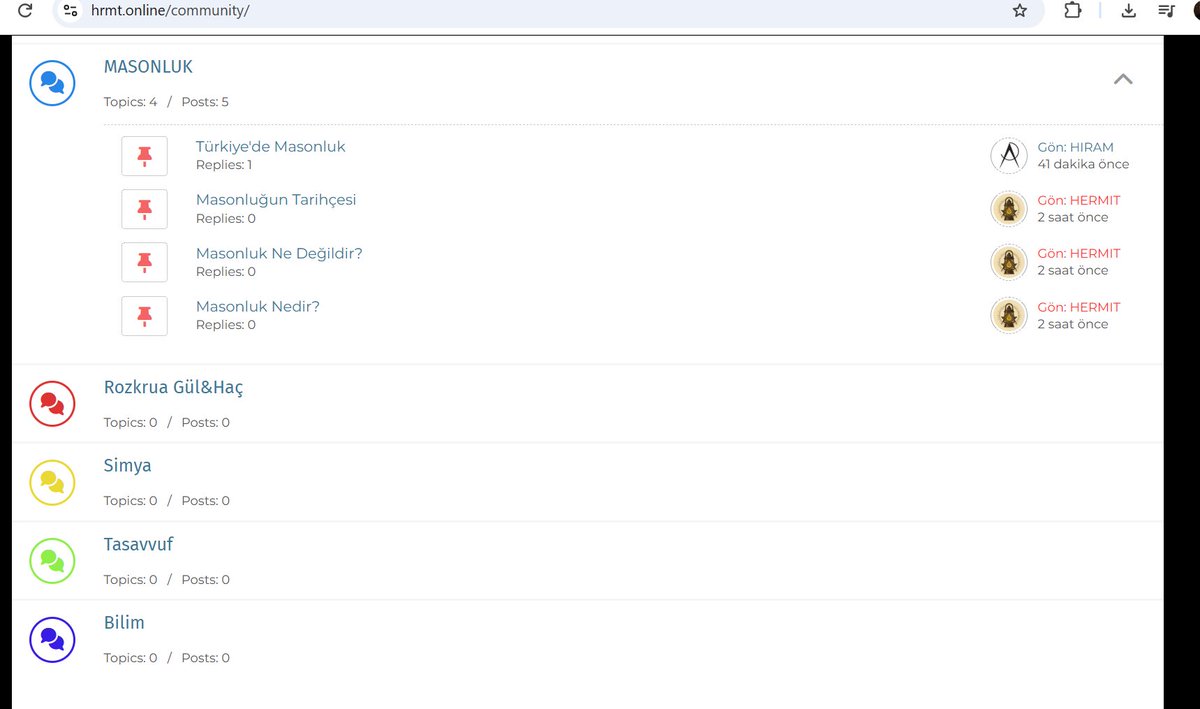This screenshot has height=709, width=1200.
Task: Open the Masonluk Nedir? topic
Action: click(x=258, y=306)
